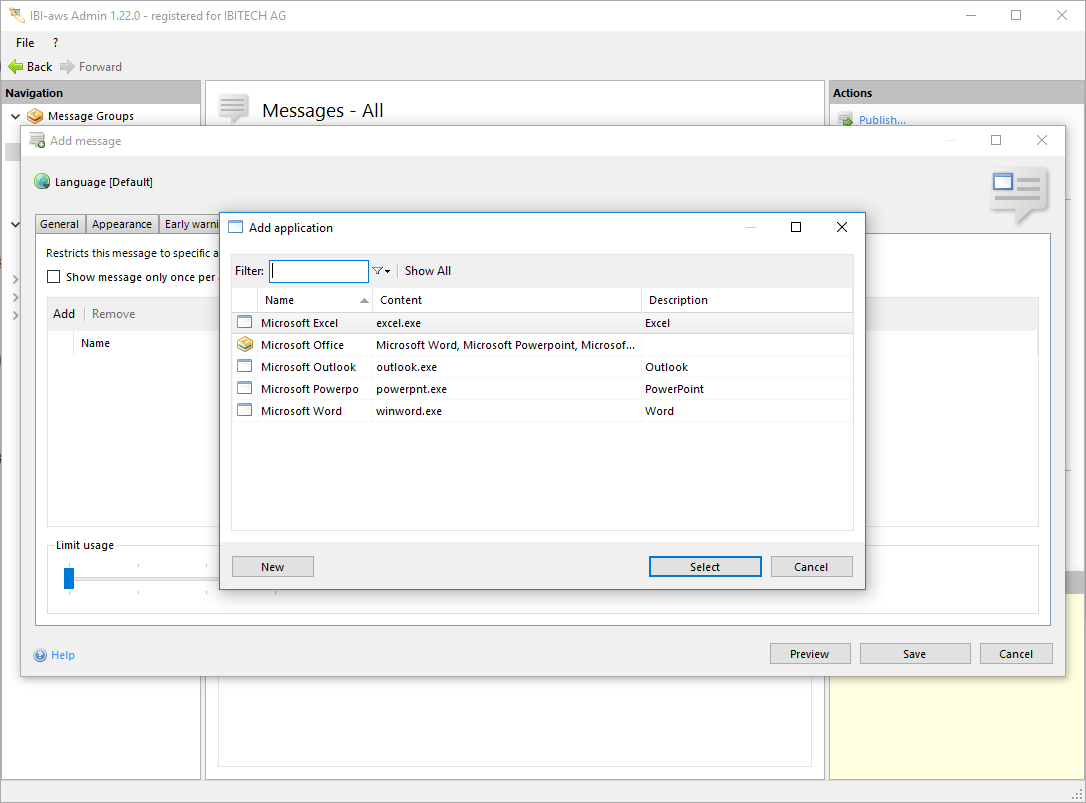Screen dimensions: 1086x803
Task: Collapse the Message Groups tree node
Action: 16,116
